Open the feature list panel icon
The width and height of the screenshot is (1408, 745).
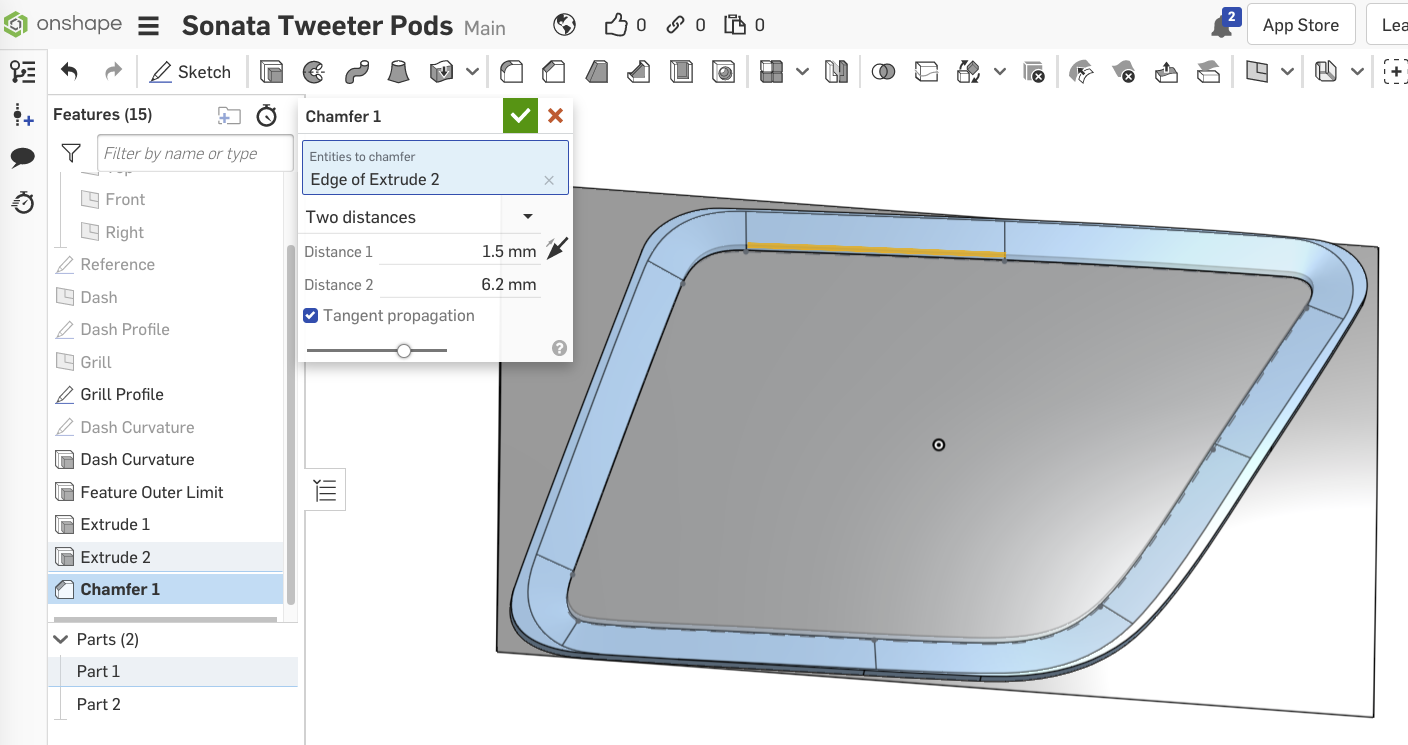22,72
